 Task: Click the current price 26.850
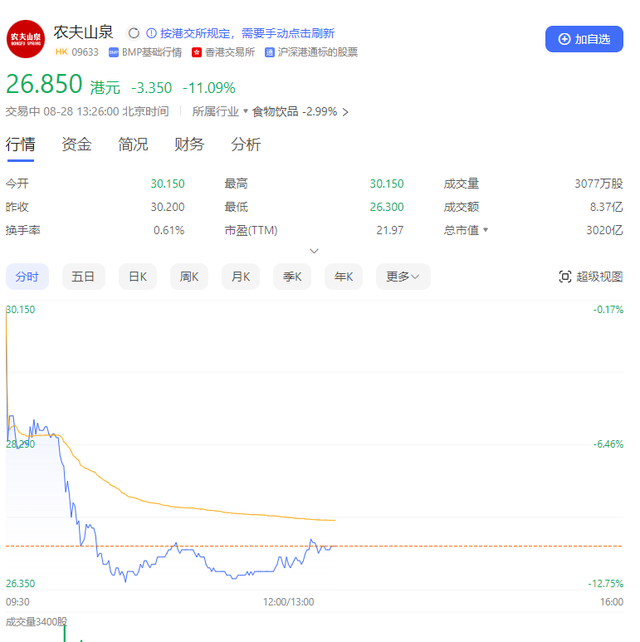[44, 84]
